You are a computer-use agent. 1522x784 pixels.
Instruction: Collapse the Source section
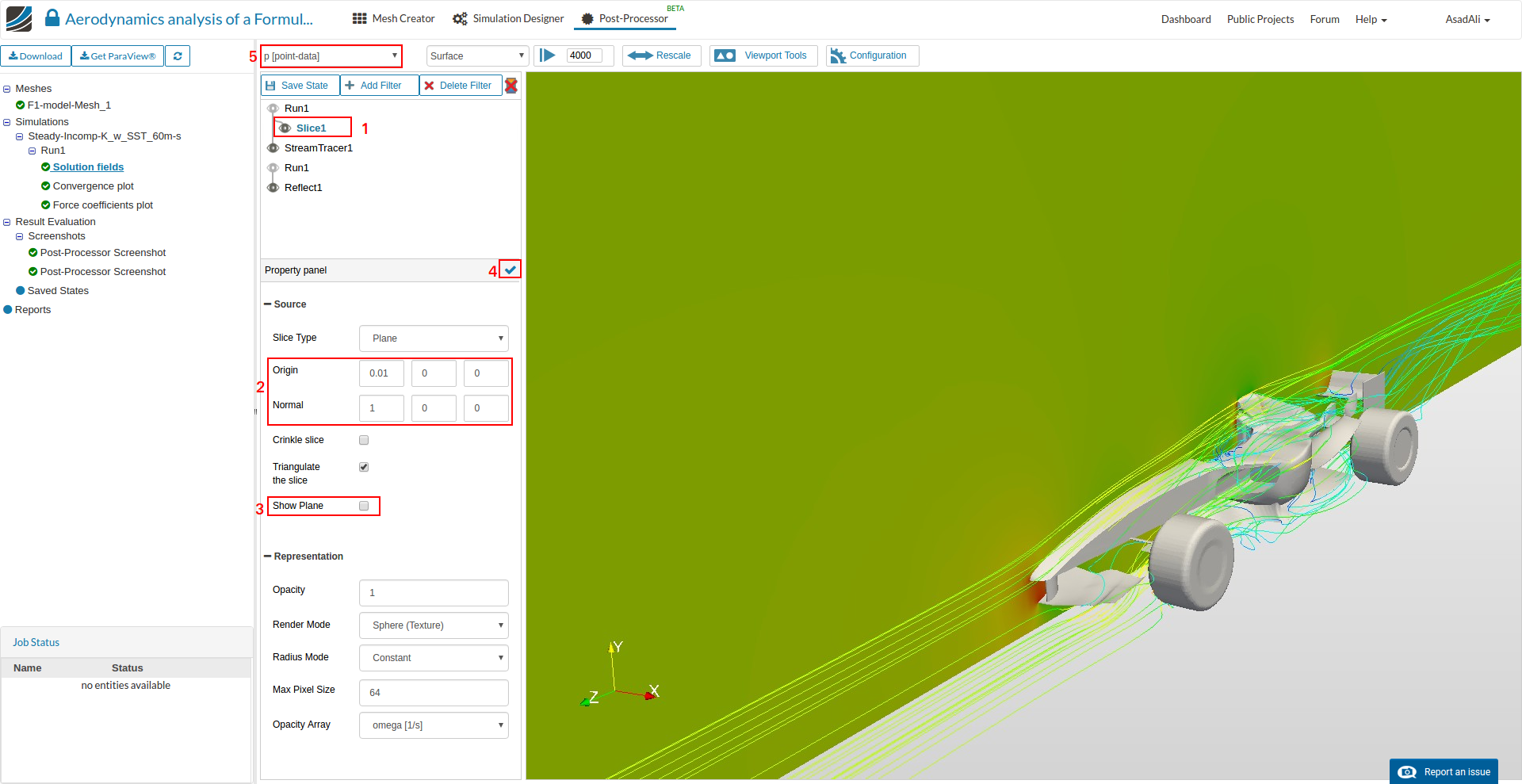point(268,304)
